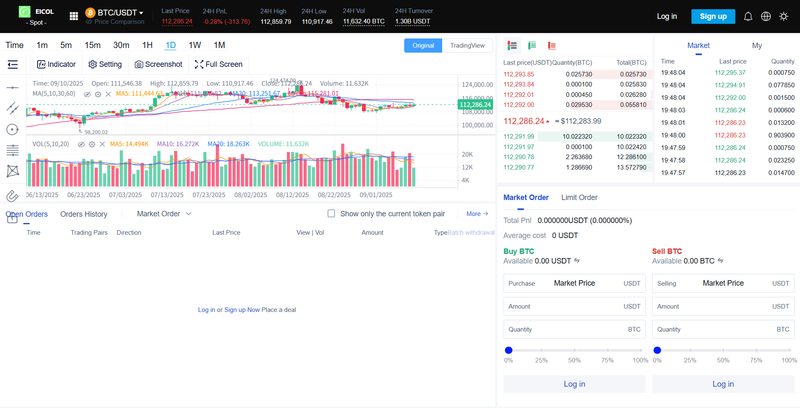Open chart Setting
This screenshot has width=800, height=408.
tap(105, 64)
